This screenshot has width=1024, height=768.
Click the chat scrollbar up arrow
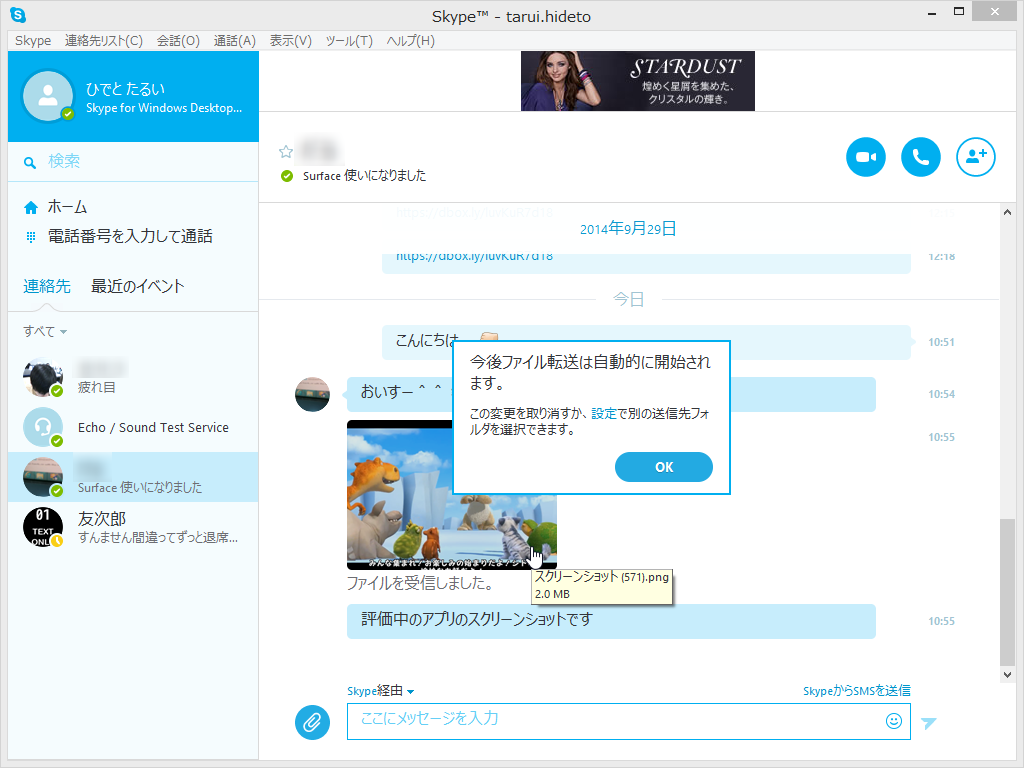pos(1007,212)
